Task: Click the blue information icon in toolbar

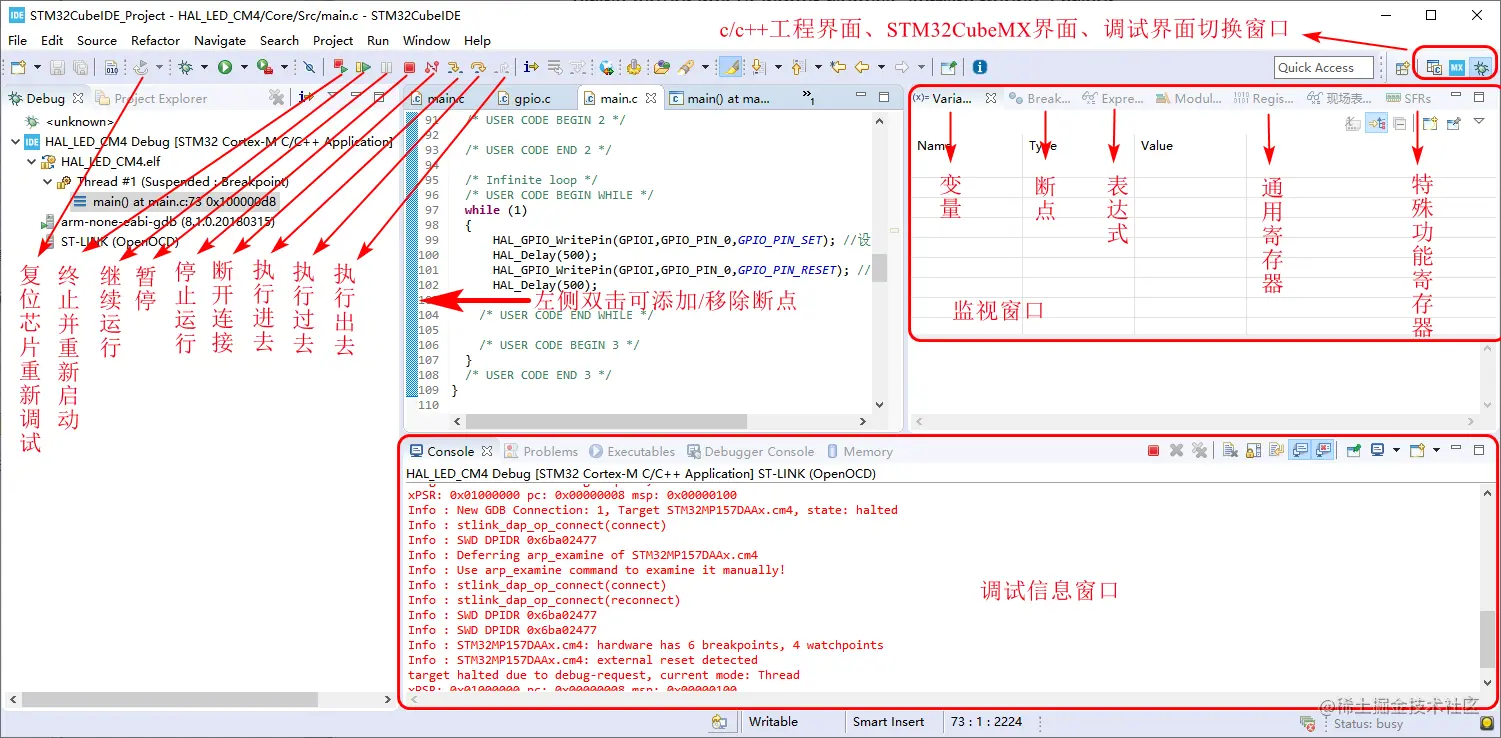Action: 979,67
